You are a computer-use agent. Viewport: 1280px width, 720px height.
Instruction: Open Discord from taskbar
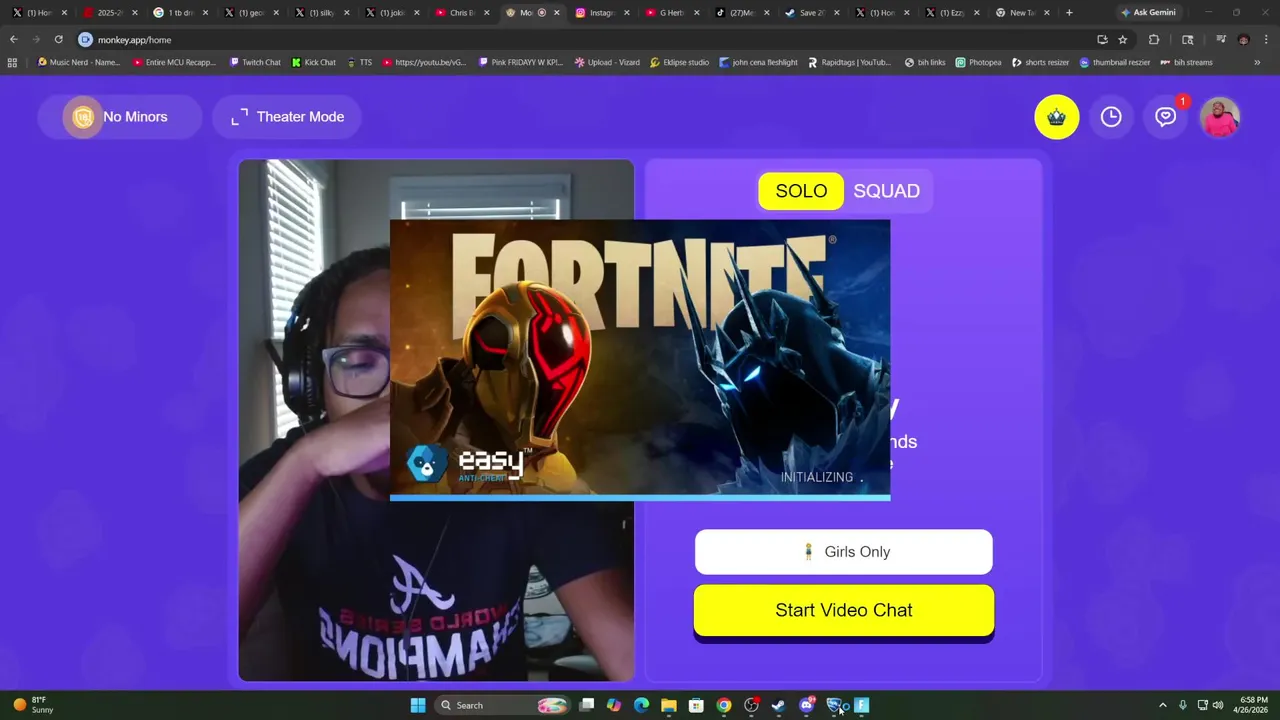coord(806,705)
